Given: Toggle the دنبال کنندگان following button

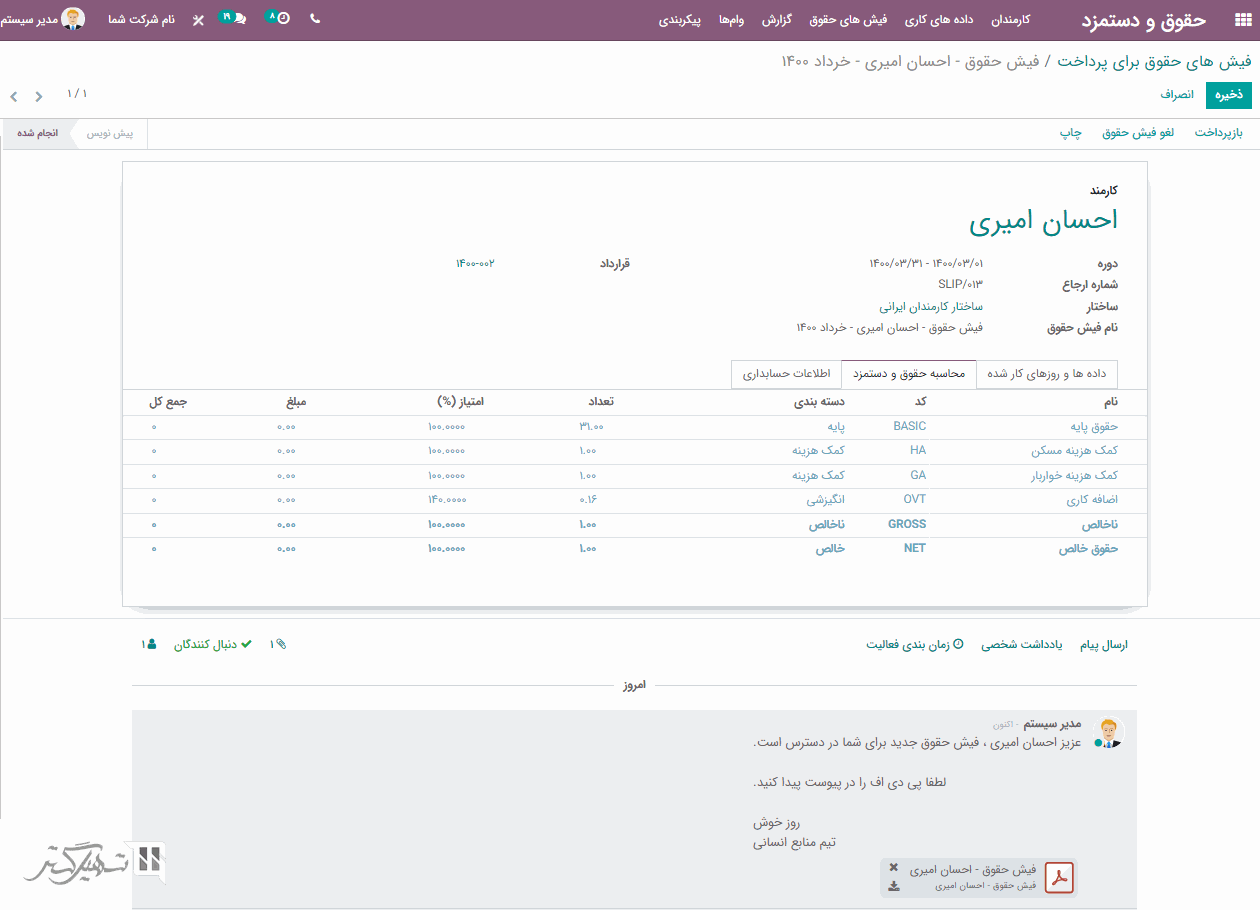Looking at the screenshot, I should [x=205, y=645].
